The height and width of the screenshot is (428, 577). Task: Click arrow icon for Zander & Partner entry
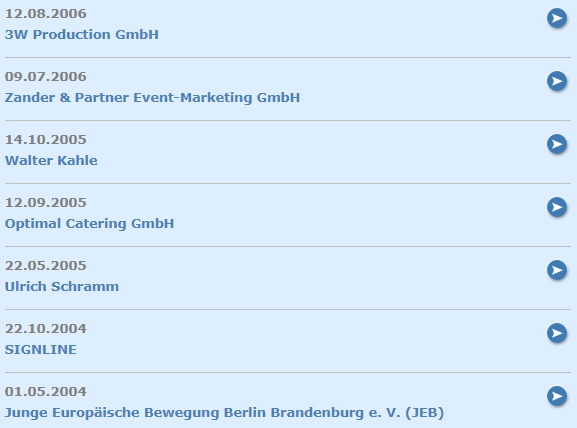(x=557, y=81)
